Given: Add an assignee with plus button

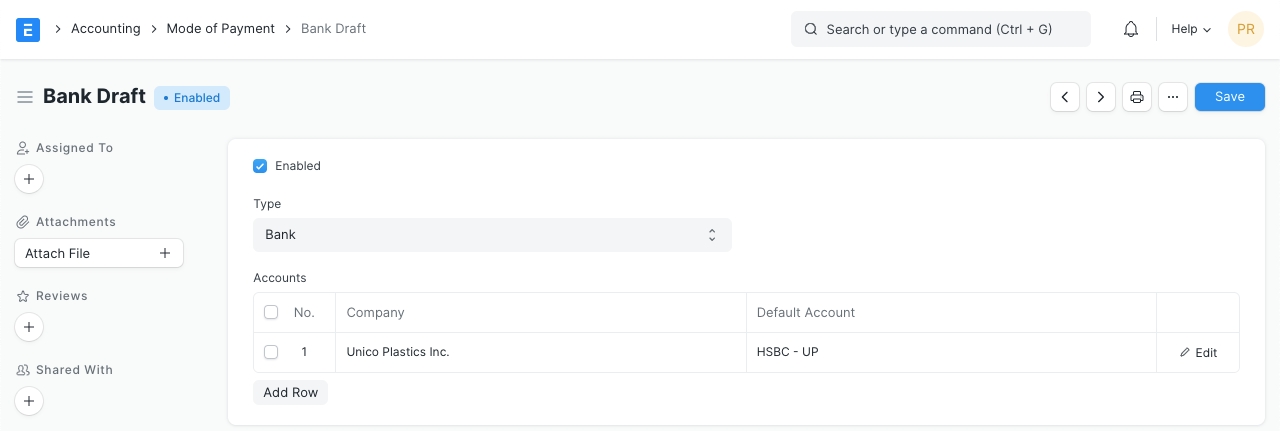Looking at the screenshot, I should [x=29, y=180].
